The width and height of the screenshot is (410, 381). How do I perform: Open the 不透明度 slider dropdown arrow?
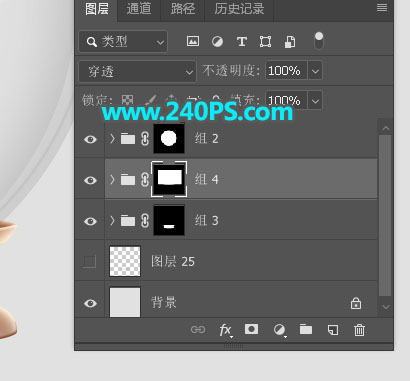(x=315, y=70)
